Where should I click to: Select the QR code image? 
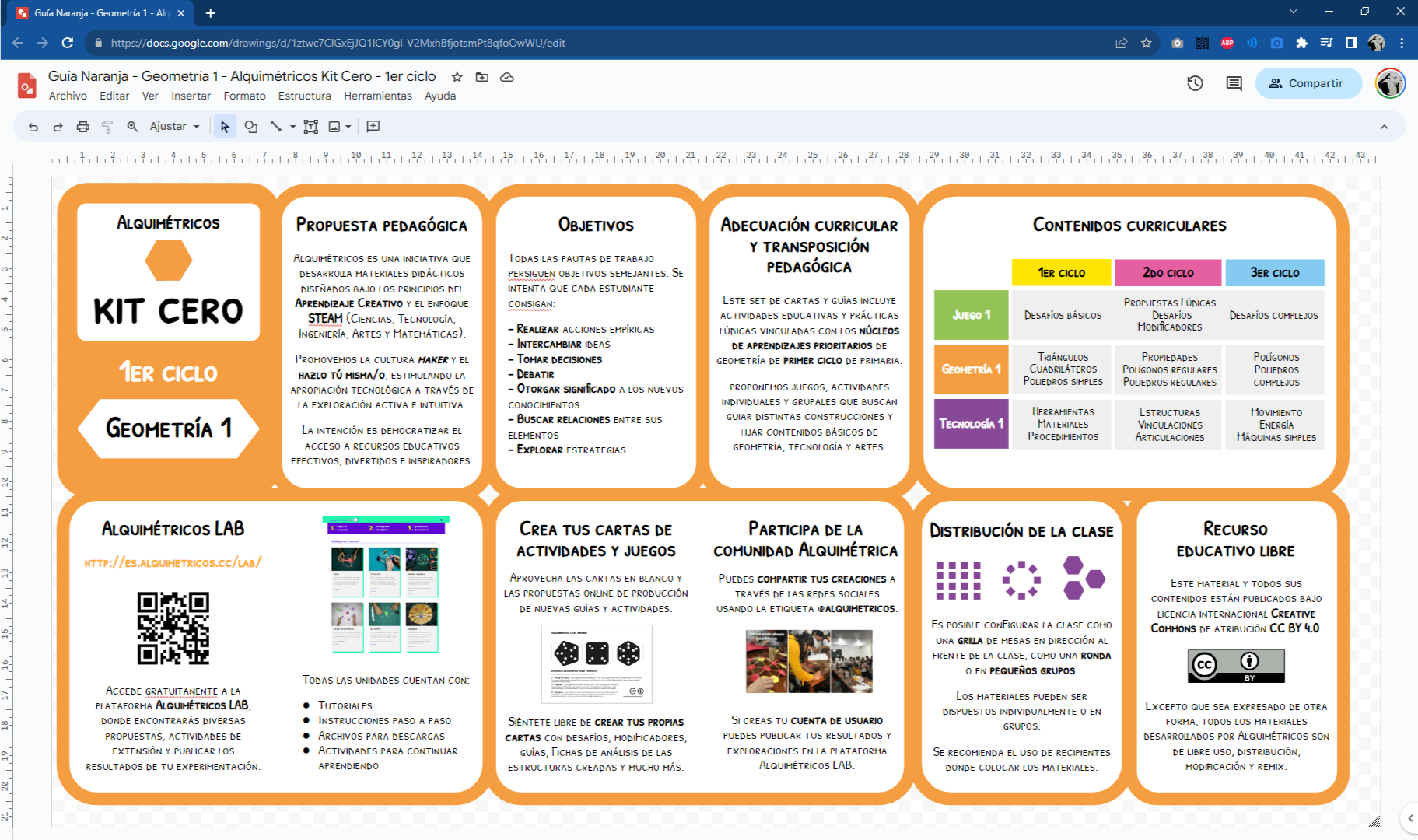click(x=173, y=628)
